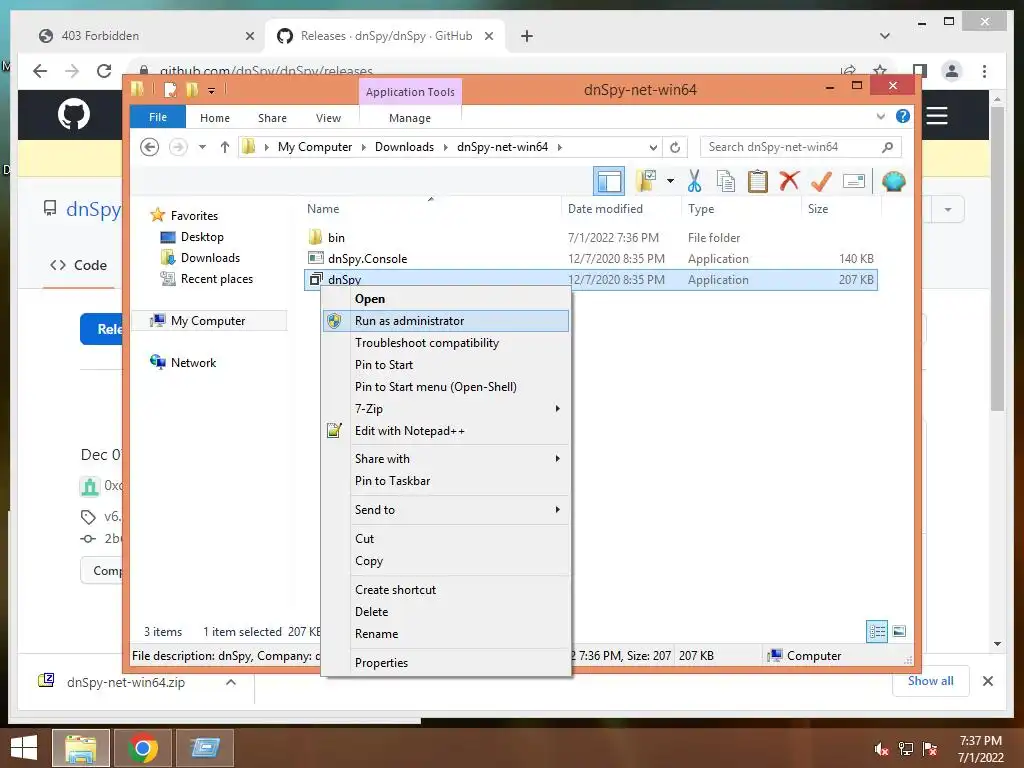Open folder options dropdown arrow in toolbar

click(x=670, y=181)
